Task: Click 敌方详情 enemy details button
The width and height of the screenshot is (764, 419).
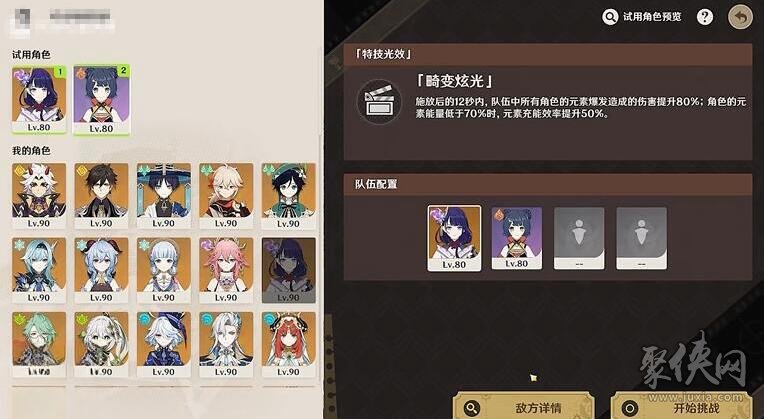Action: click(524, 405)
